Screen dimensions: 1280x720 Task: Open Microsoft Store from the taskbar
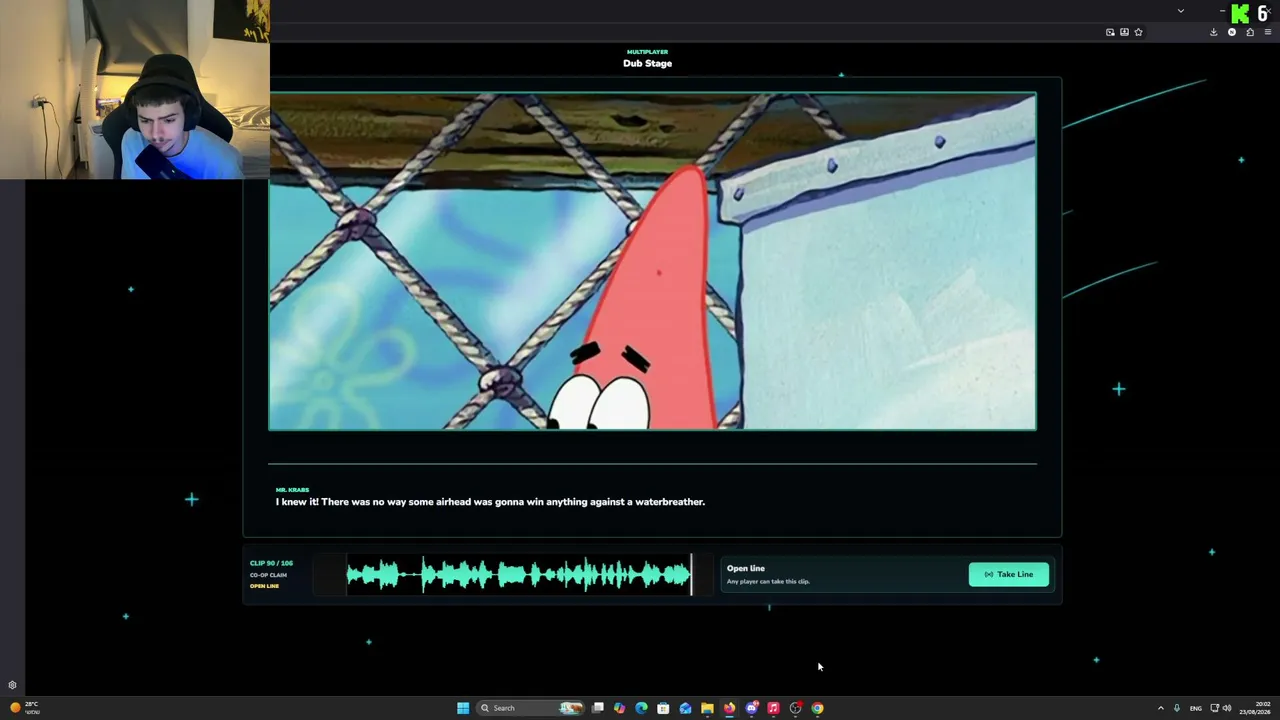point(663,708)
